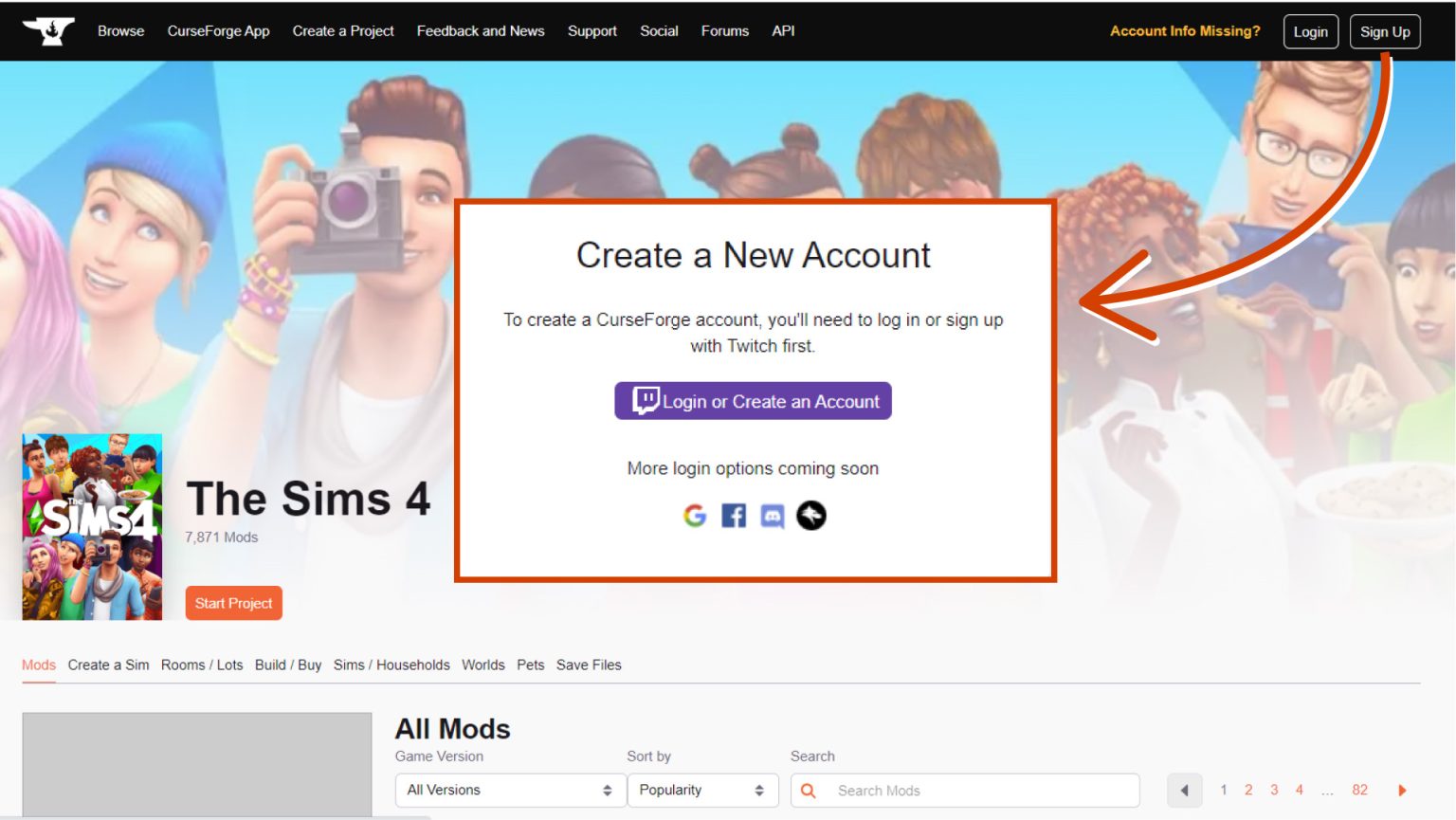Open the Discord login option
The width and height of the screenshot is (1456, 820).
click(x=772, y=516)
